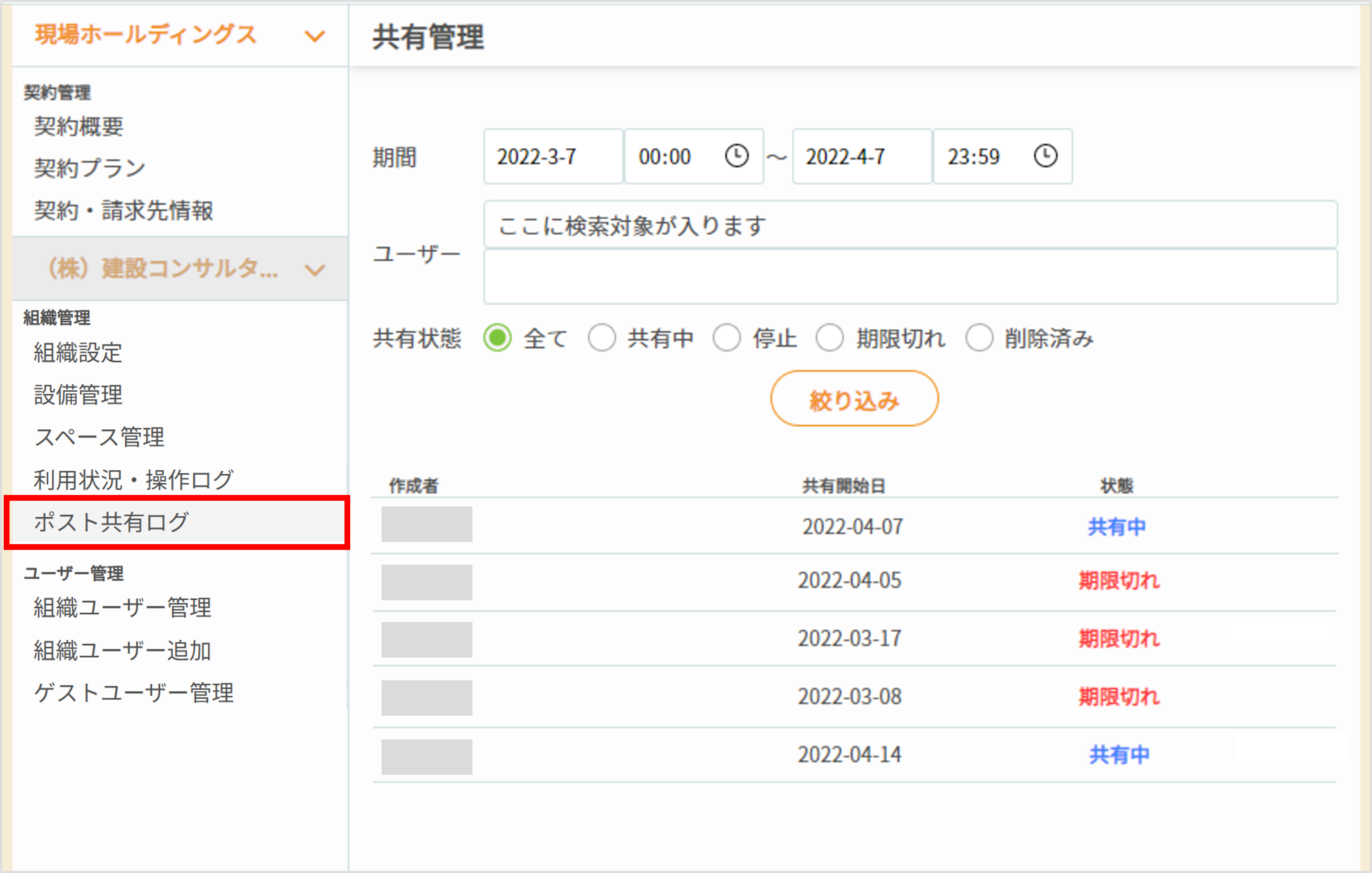Select 停止 radio button

[x=726, y=338]
